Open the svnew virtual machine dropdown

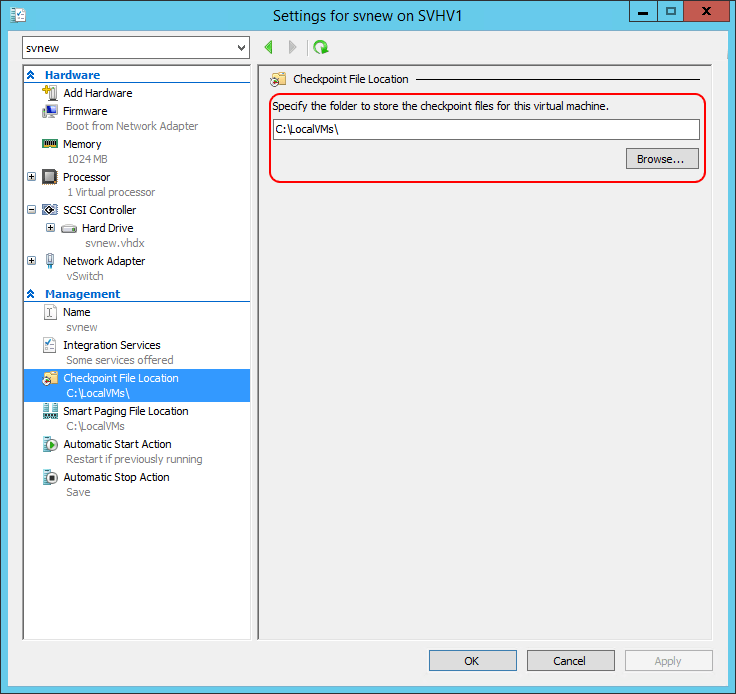241,48
